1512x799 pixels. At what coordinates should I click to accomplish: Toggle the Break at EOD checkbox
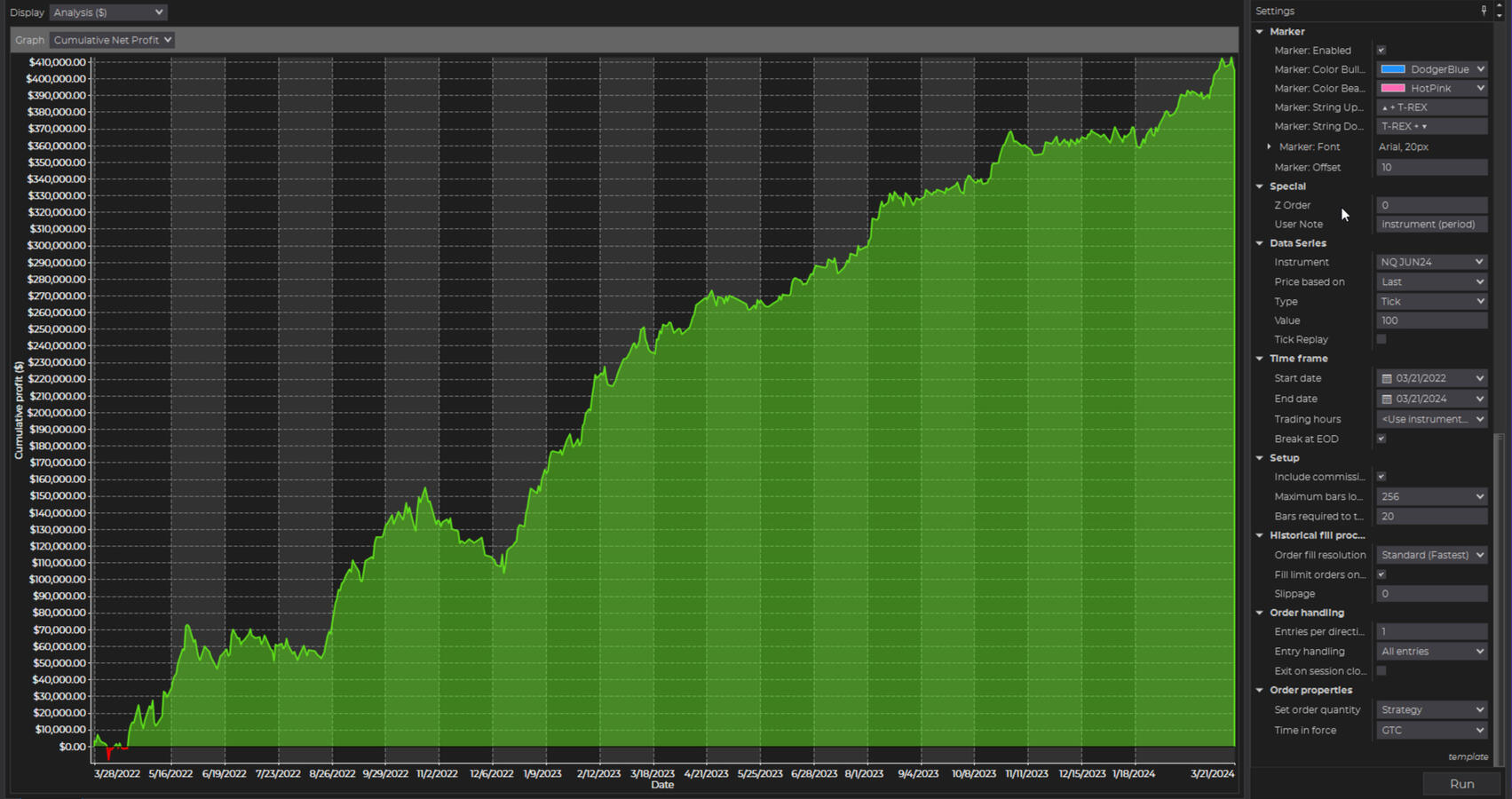click(1381, 439)
